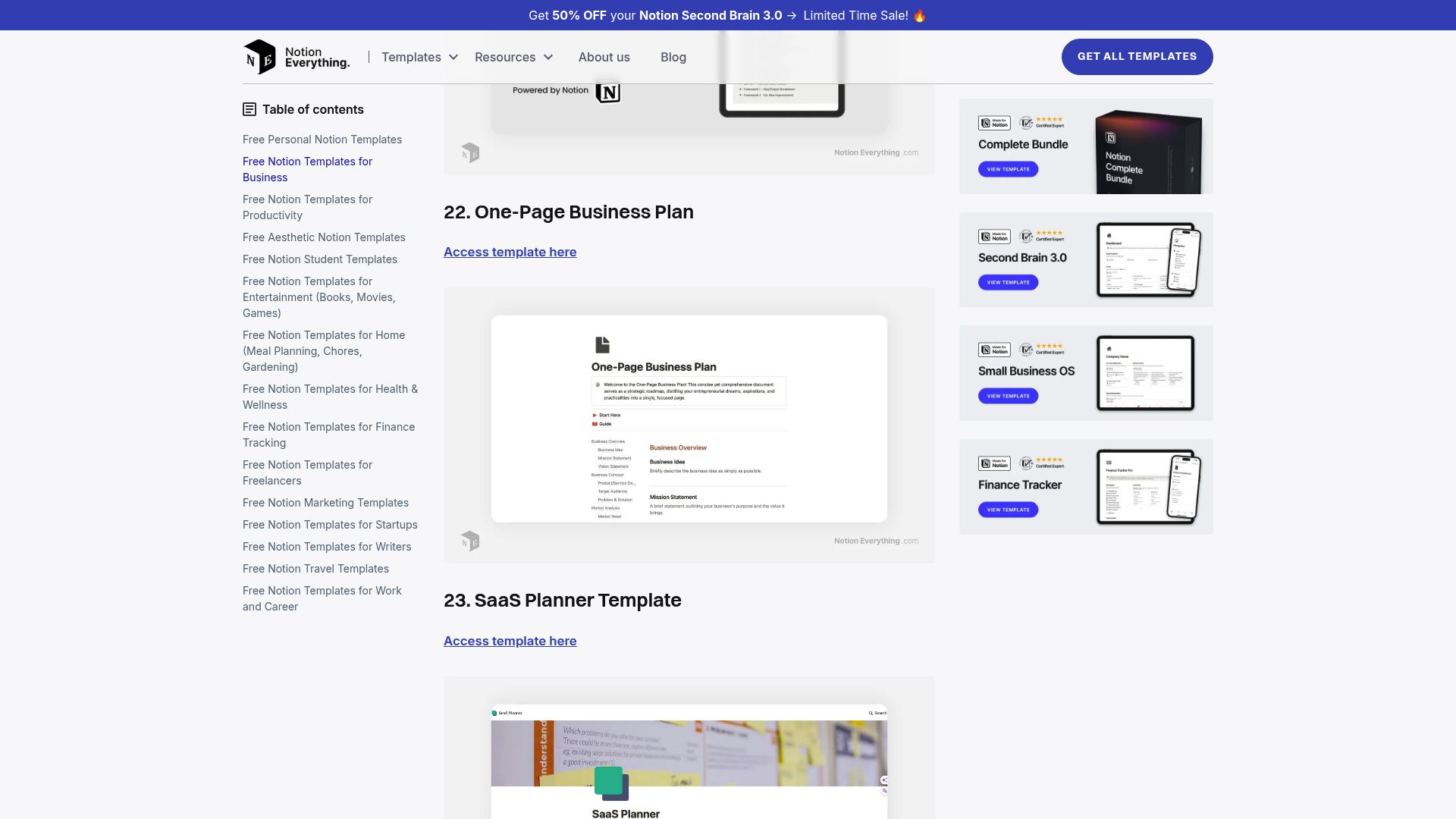Click the Notion Complete Bundle box image
This screenshot has height=819, width=1456.
pos(1149,152)
